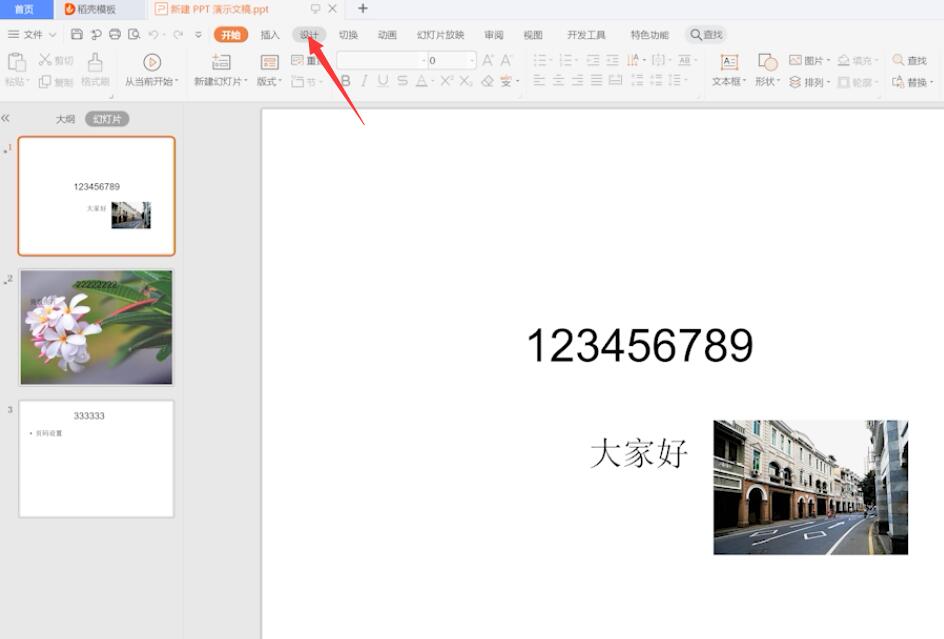Switch to the 设计 ribbon tab
Image resolution: width=944 pixels, height=639 pixels.
(x=309, y=35)
